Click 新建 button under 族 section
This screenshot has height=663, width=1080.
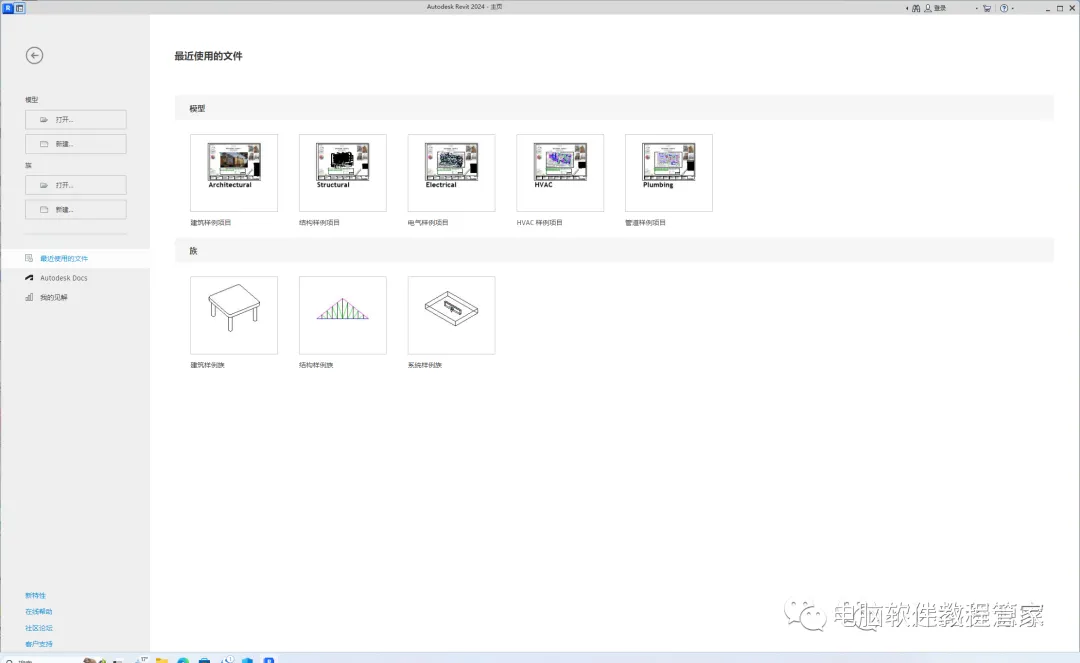[76, 209]
